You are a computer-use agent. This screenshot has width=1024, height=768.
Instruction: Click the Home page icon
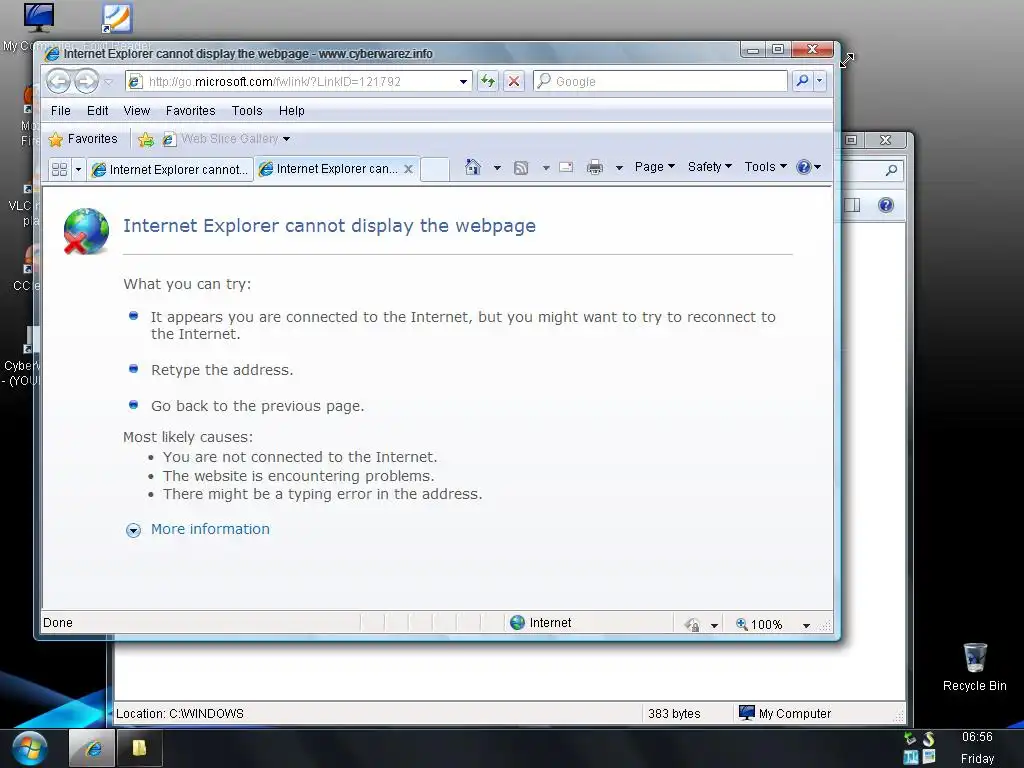tap(473, 167)
